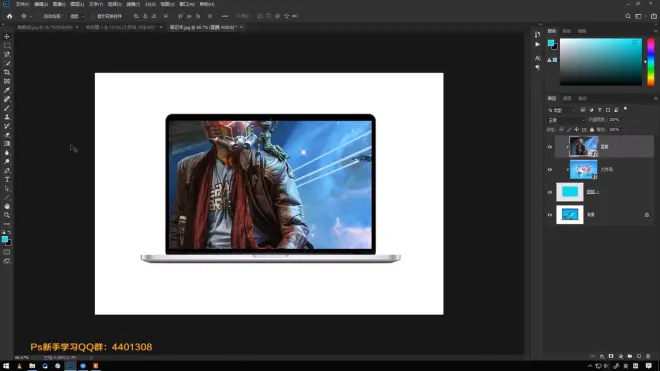Viewport: 660px width, 371px height.
Task: Switch to the first document tab
Action: tap(45, 27)
